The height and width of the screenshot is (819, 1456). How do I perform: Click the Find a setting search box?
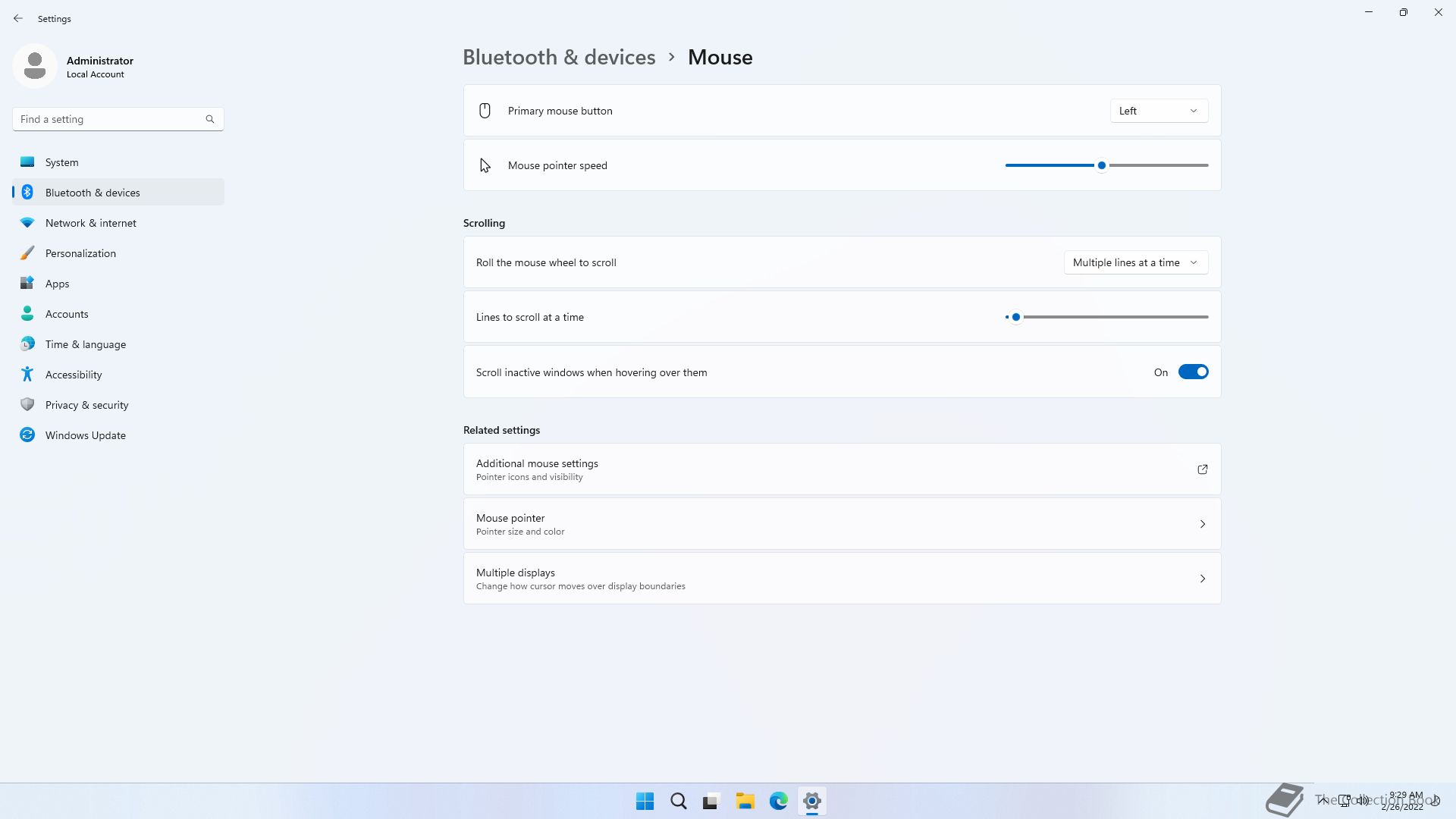(x=110, y=119)
